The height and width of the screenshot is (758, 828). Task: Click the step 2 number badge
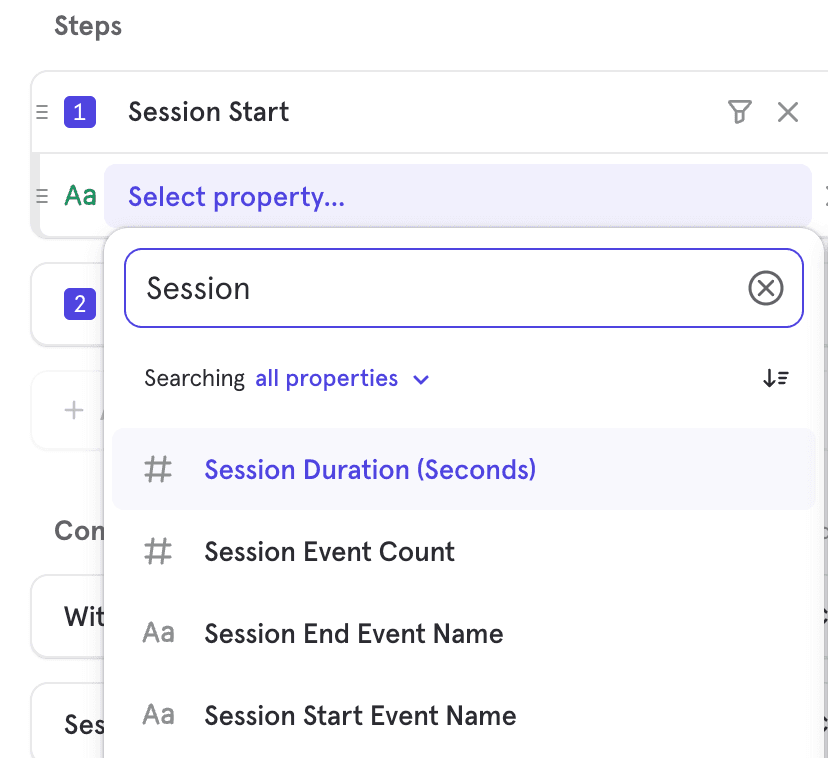tap(80, 304)
